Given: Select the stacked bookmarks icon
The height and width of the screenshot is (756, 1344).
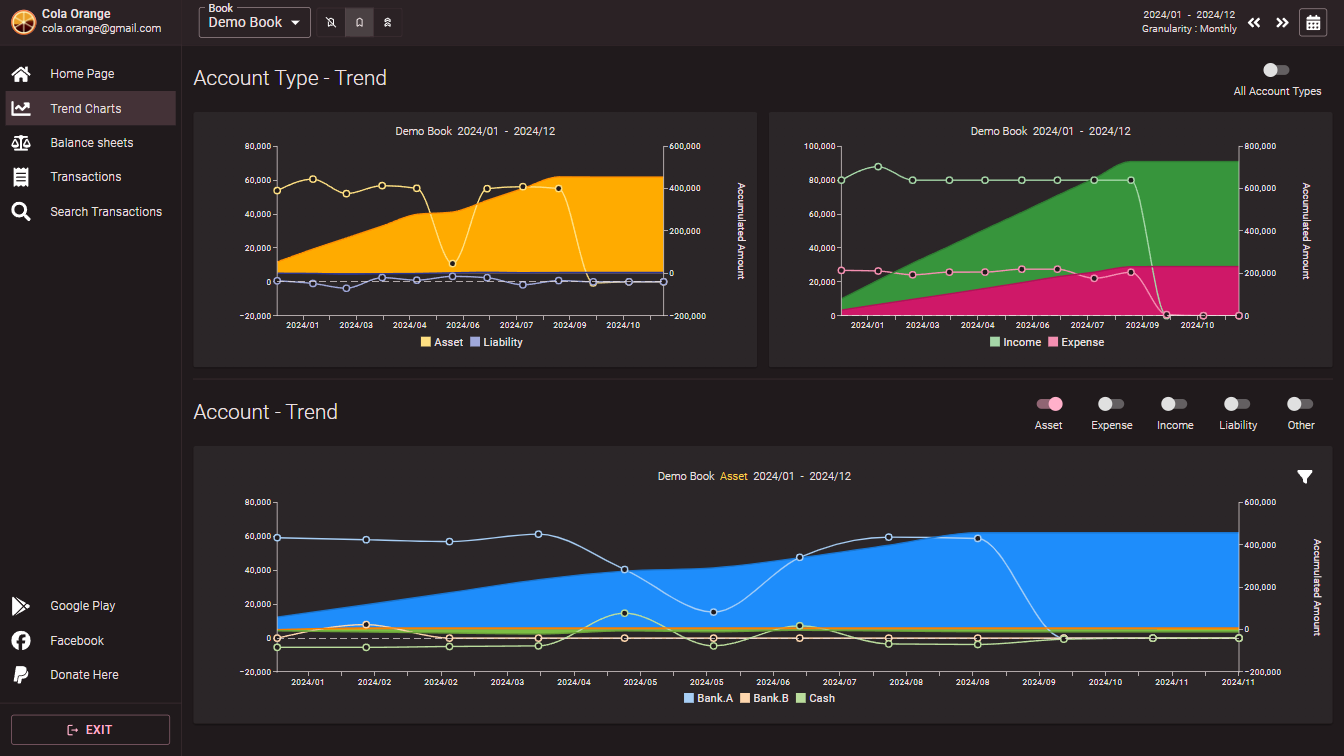Looking at the screenshot, I should [387, 22].
